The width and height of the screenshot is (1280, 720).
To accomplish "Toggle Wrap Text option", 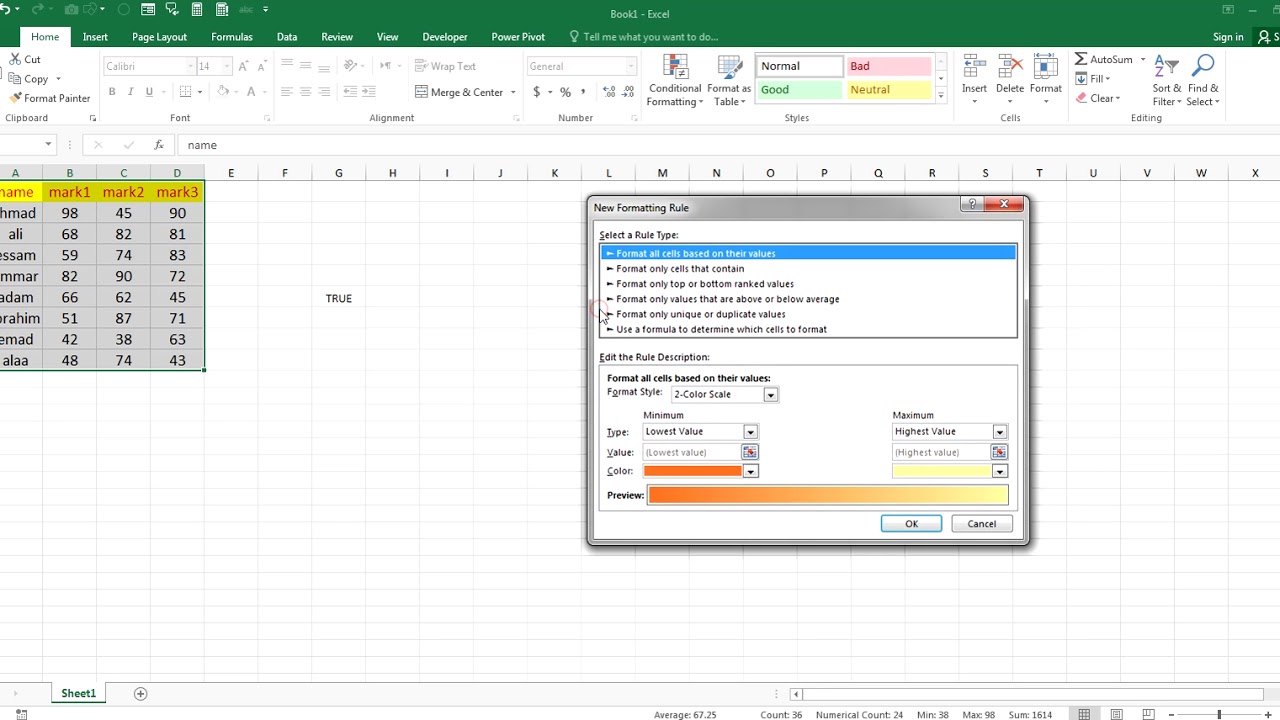I will point(446,66).
